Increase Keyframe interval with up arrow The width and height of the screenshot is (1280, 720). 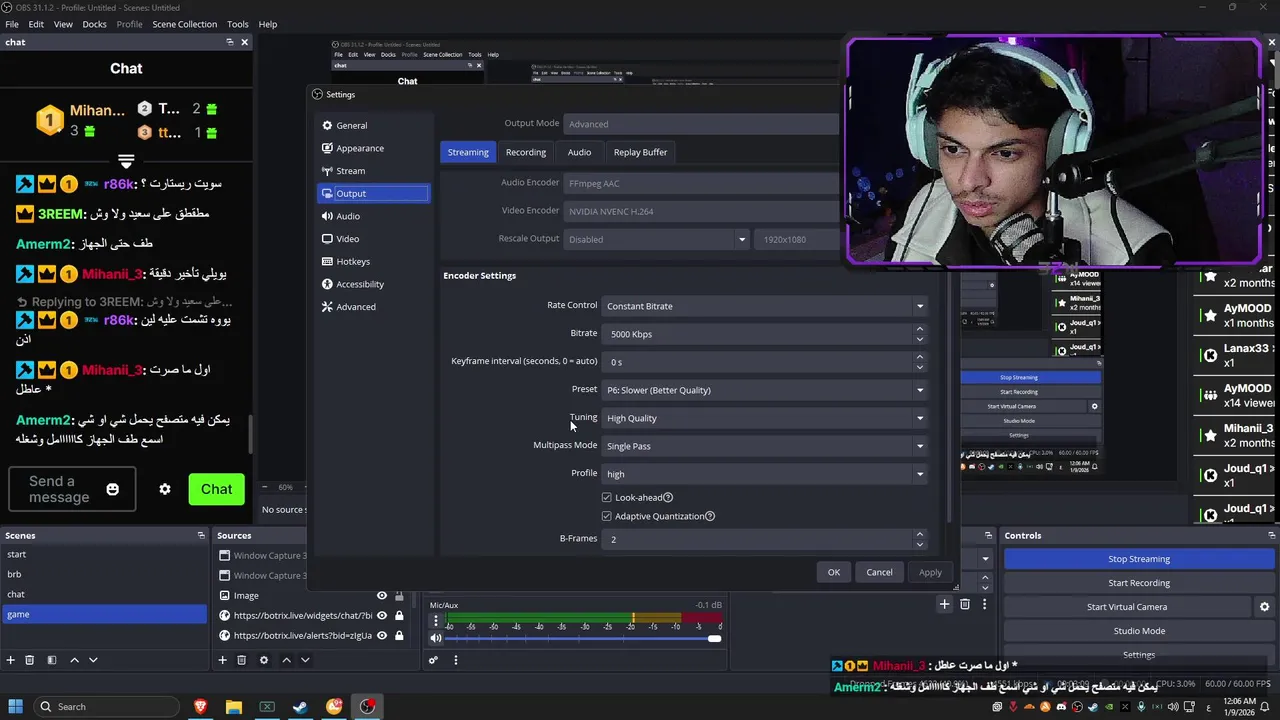pos(920,357)
